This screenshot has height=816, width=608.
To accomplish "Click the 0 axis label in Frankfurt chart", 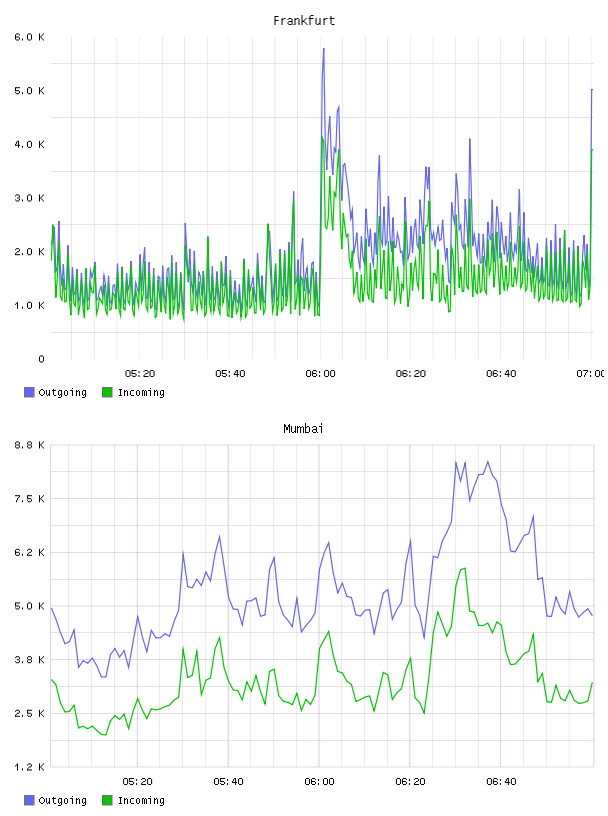I will point(42,359).
